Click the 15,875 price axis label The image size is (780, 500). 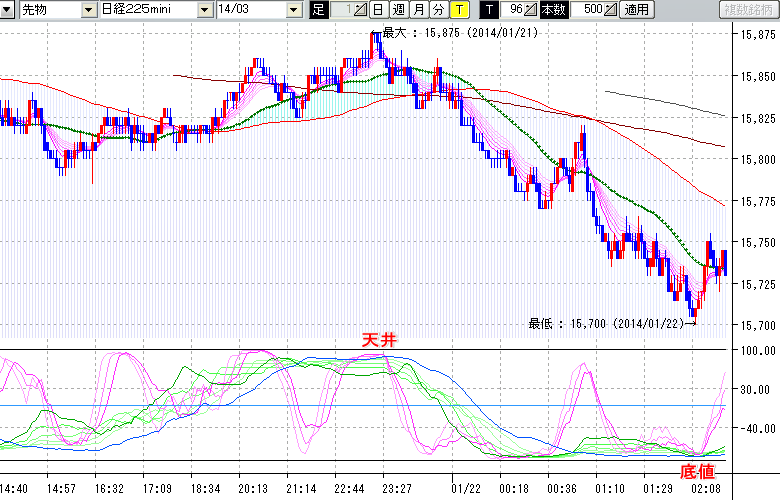coord(758,35)
